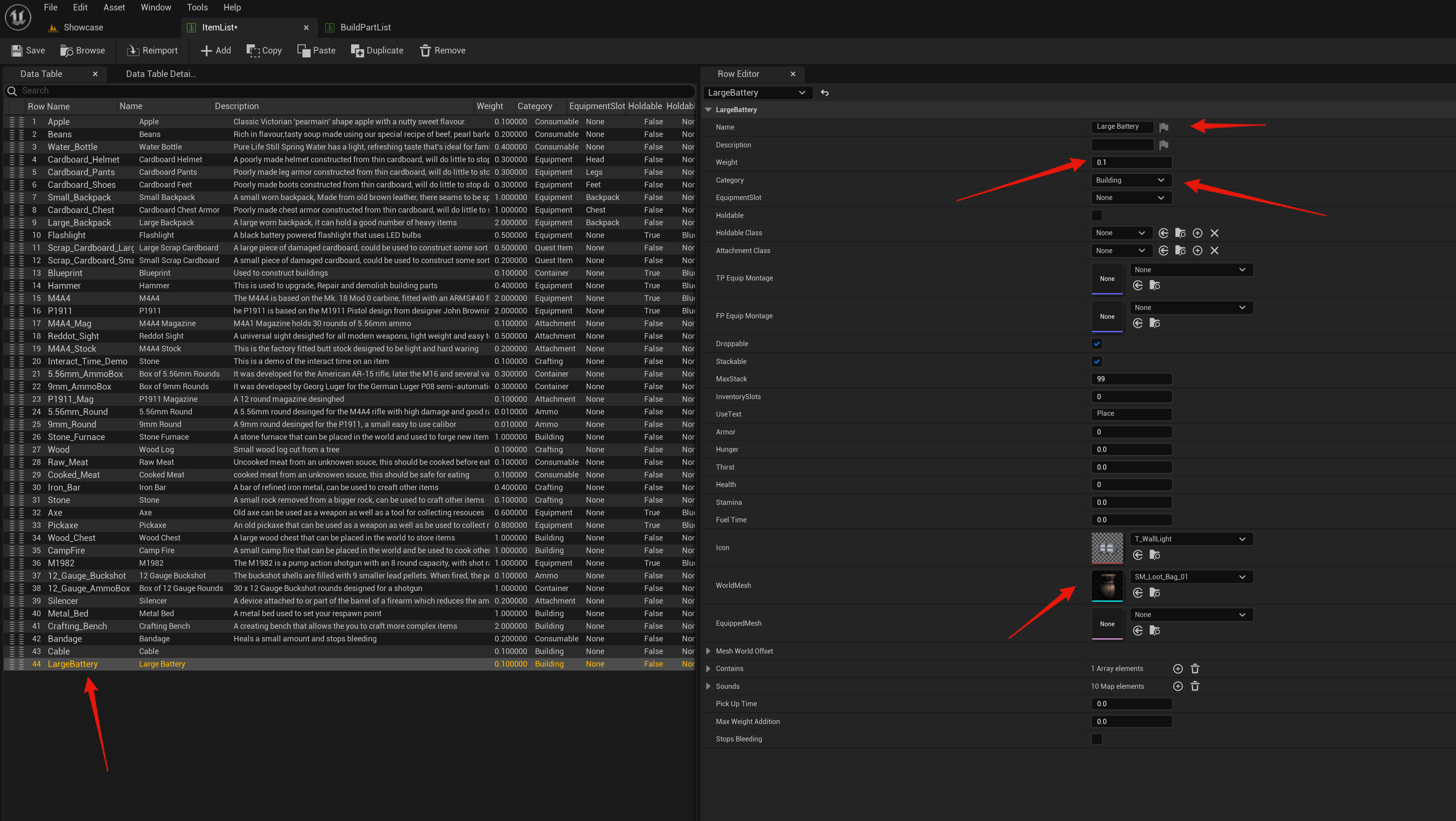Delete all Sounds map elements
Screen dimensions: 1456x821
coord(1195,686)
